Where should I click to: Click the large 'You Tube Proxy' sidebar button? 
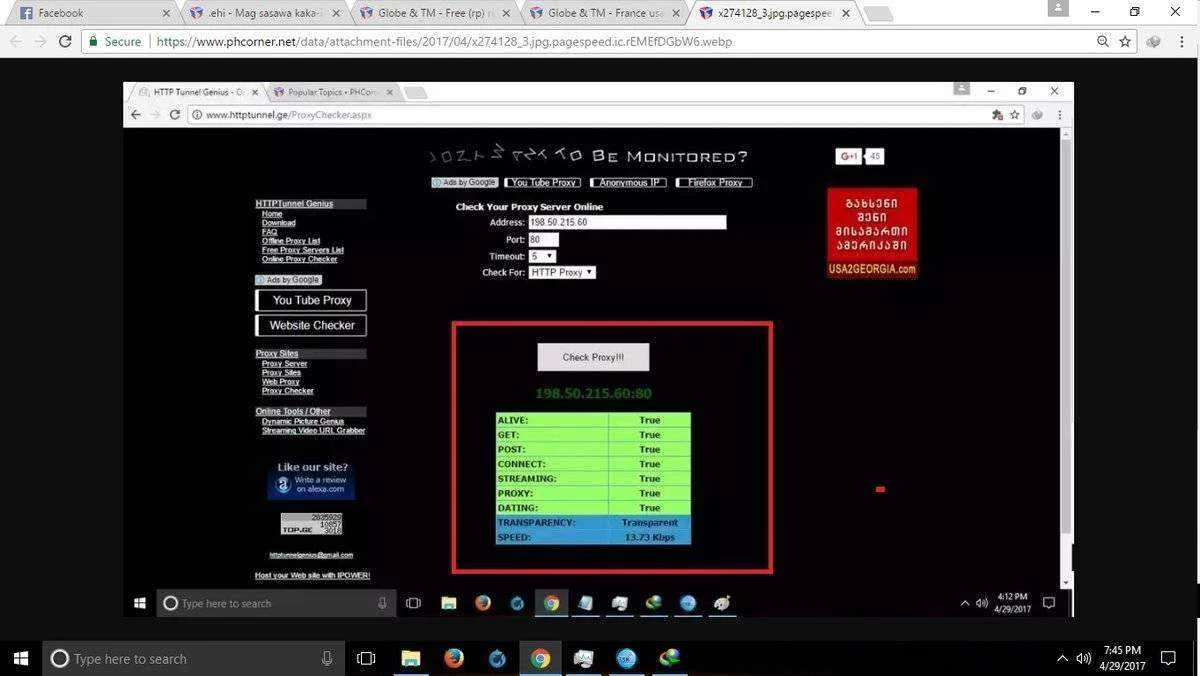pos(312,300)
